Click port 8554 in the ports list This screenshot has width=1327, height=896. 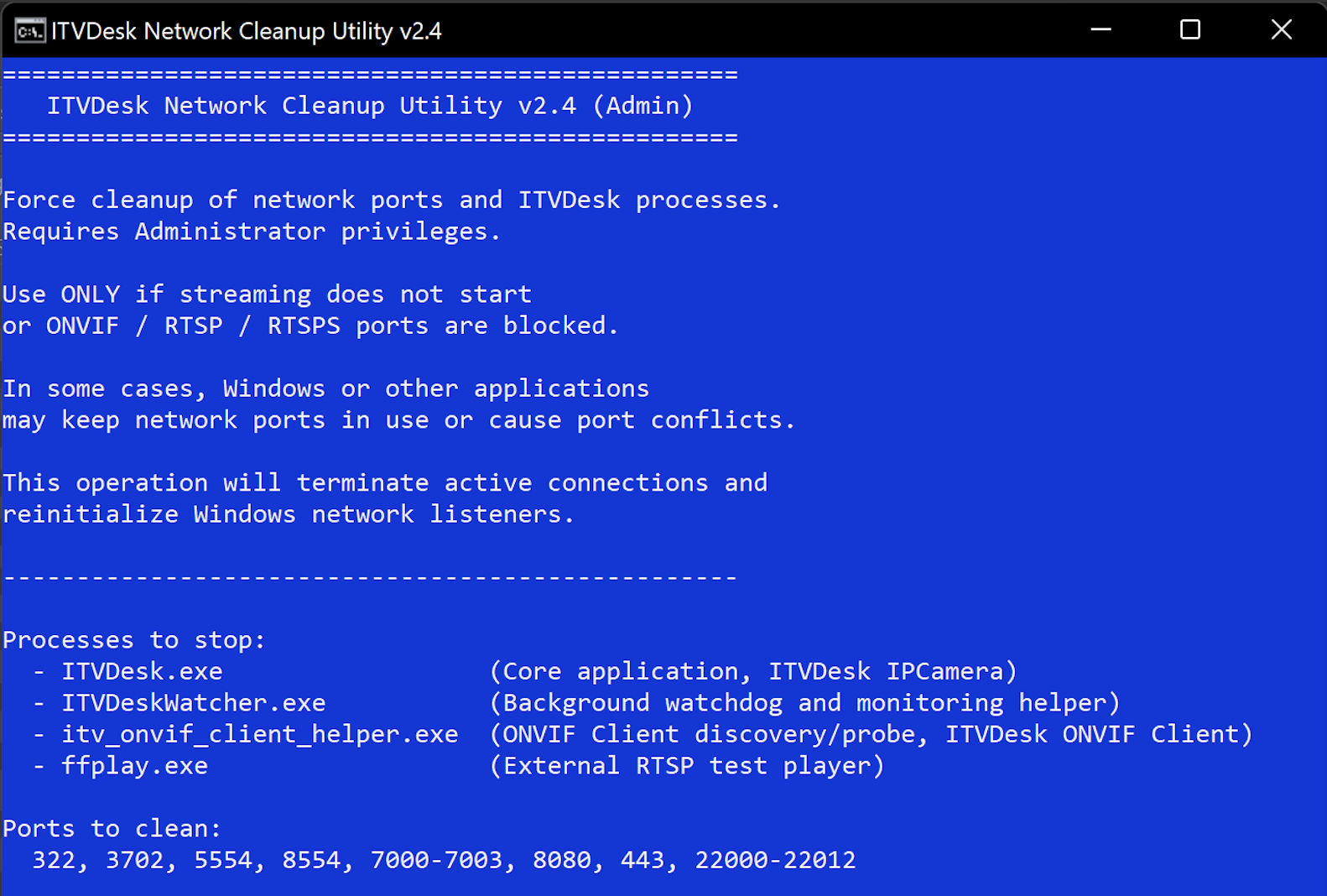pyautogui.click(x=311, y=860)
